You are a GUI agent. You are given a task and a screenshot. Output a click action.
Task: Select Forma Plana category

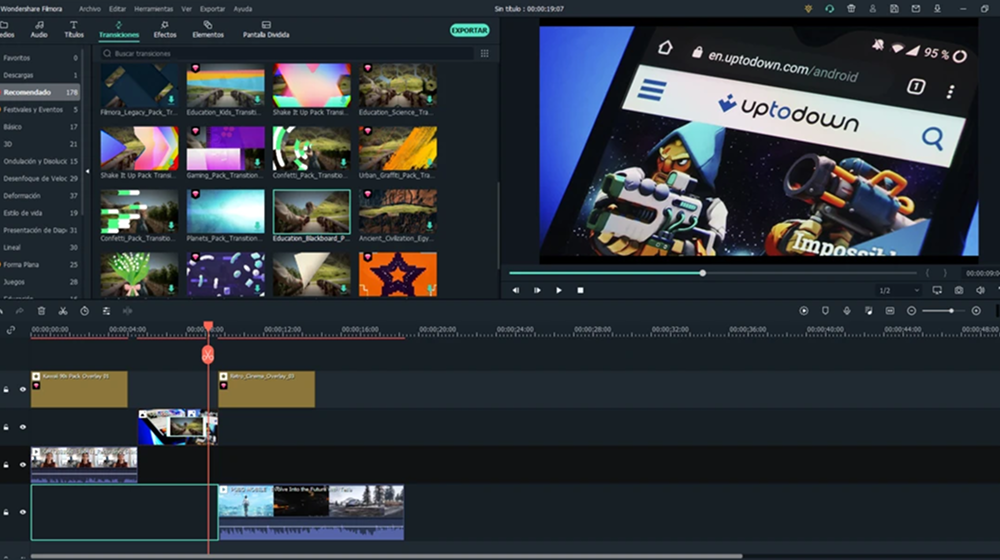click(40, 265)
